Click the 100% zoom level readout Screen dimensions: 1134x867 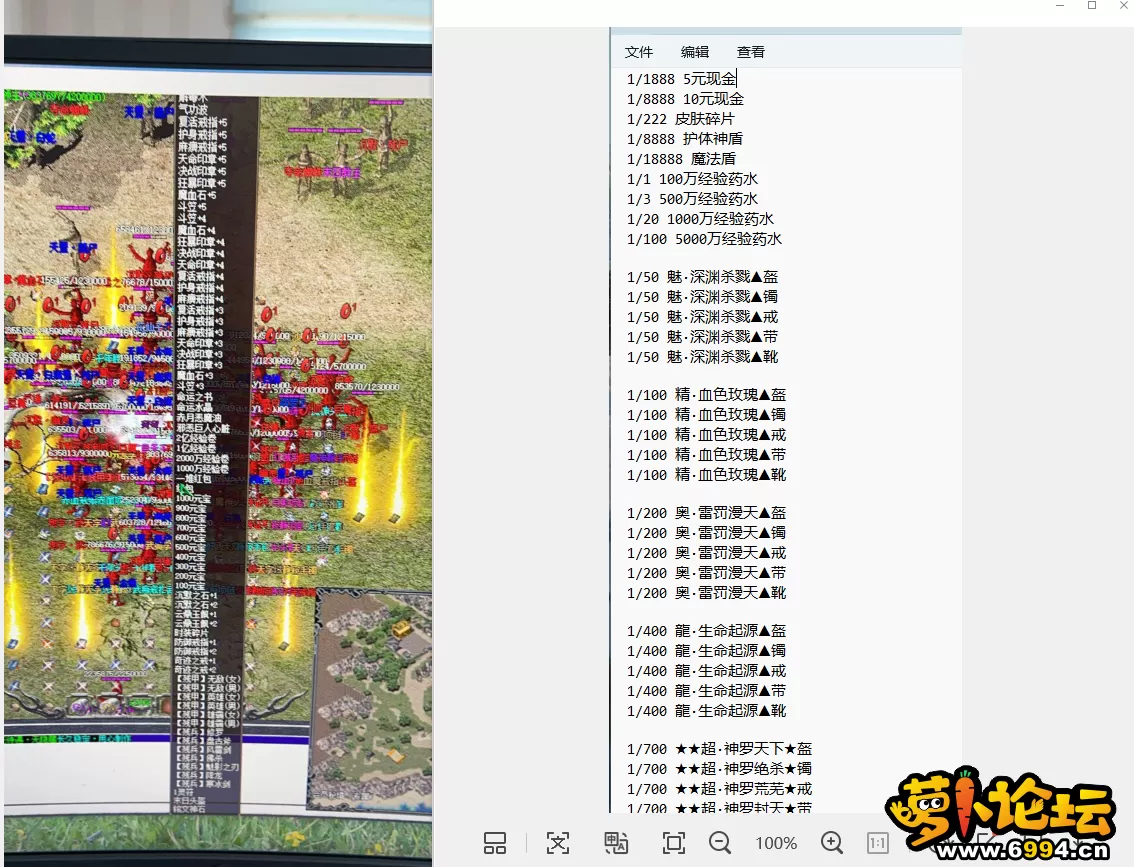click(776, 843)
